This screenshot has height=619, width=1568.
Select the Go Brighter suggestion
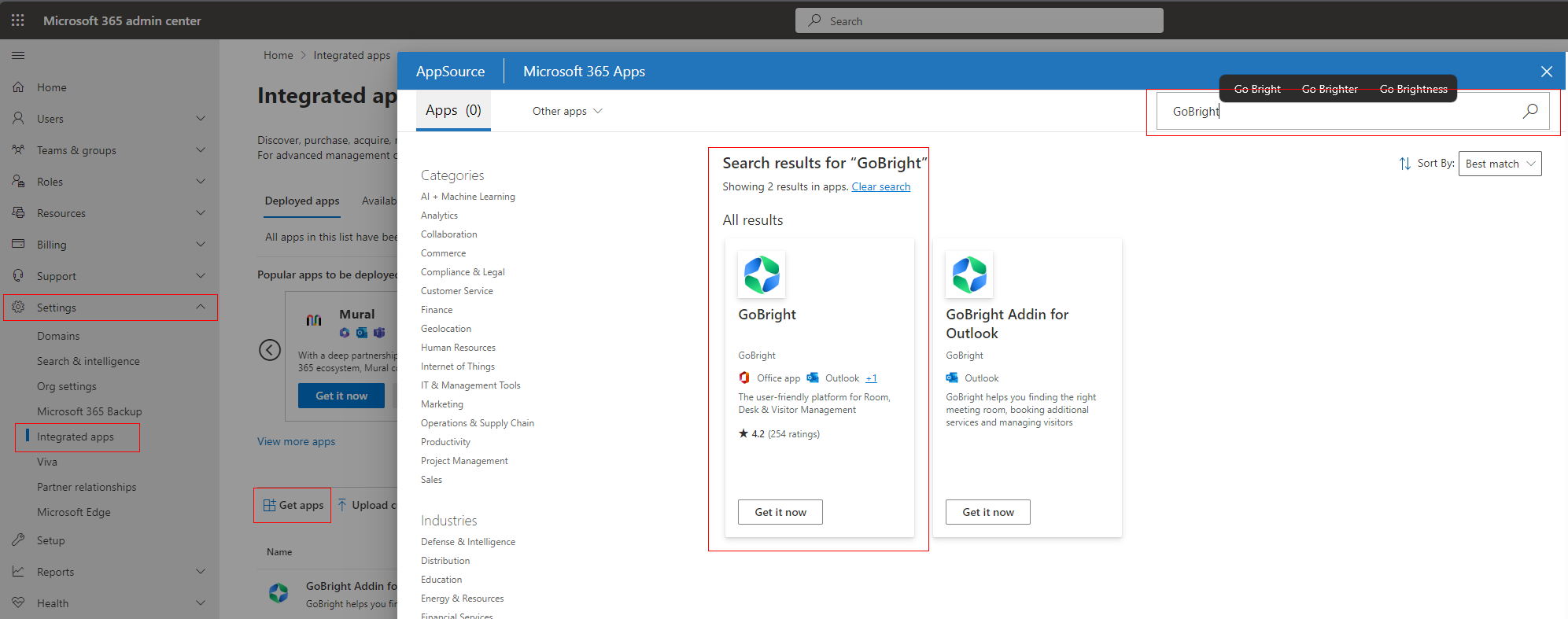pos(1329,89)
